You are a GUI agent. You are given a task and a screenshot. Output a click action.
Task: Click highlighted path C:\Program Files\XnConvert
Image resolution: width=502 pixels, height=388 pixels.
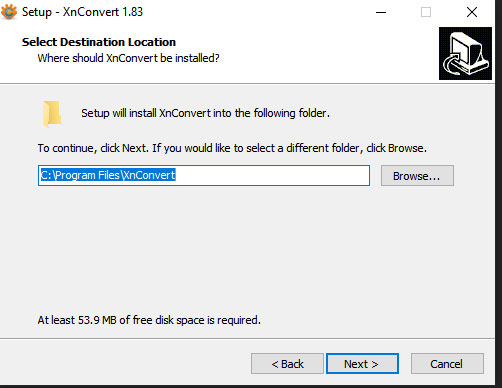click(108, 175)
